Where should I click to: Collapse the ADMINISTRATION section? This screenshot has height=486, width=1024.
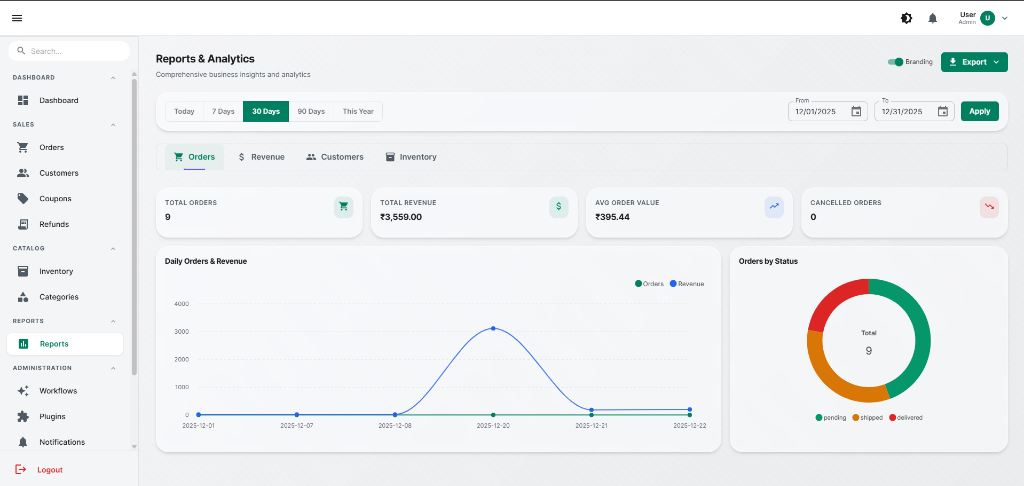click(x=113, y=368)
